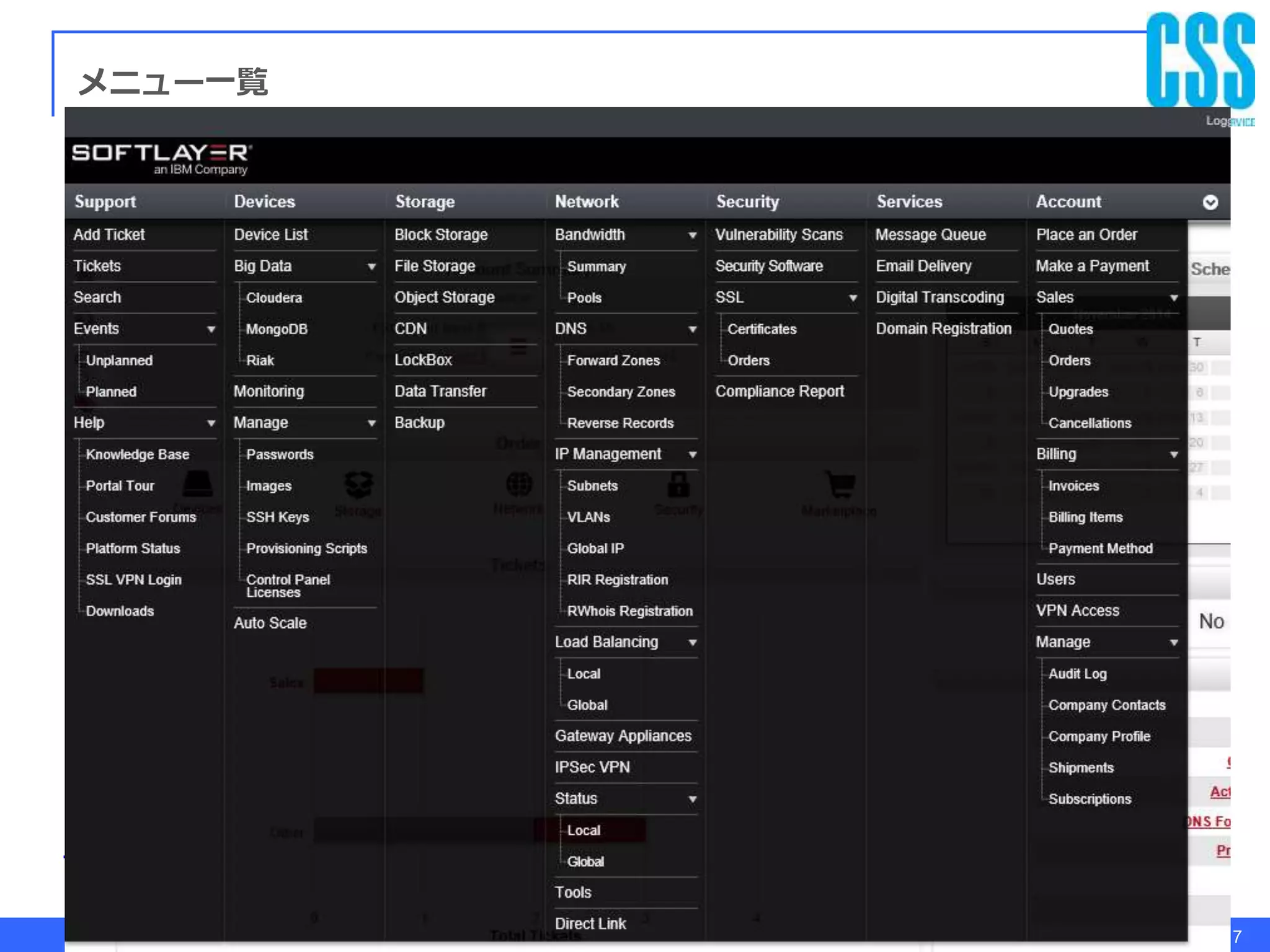The width and height of the screenshot is (1270, 952).
Task: Click the SoftLayer logo
Action: pyautogui.click(x=162, y=158)
